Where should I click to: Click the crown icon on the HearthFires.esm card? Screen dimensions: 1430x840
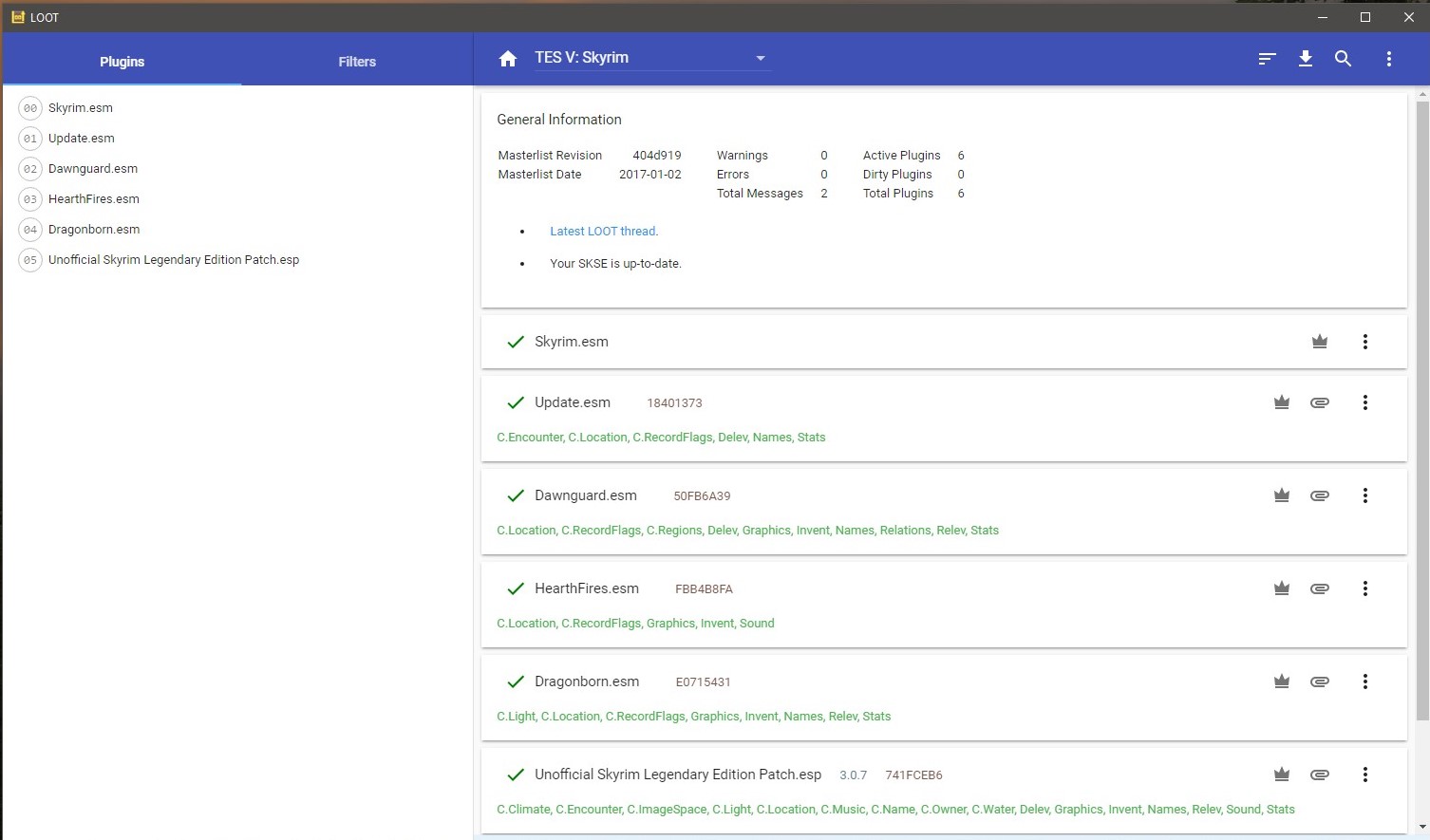(1282, 588)
